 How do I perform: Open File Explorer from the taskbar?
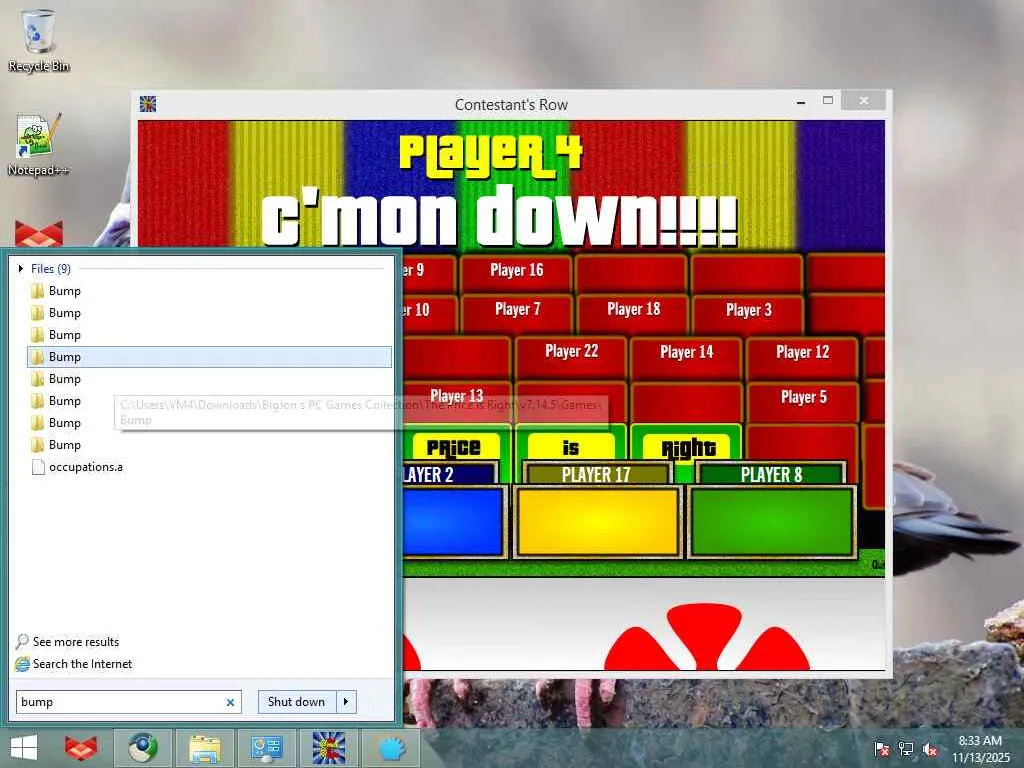tap(204, 748)
